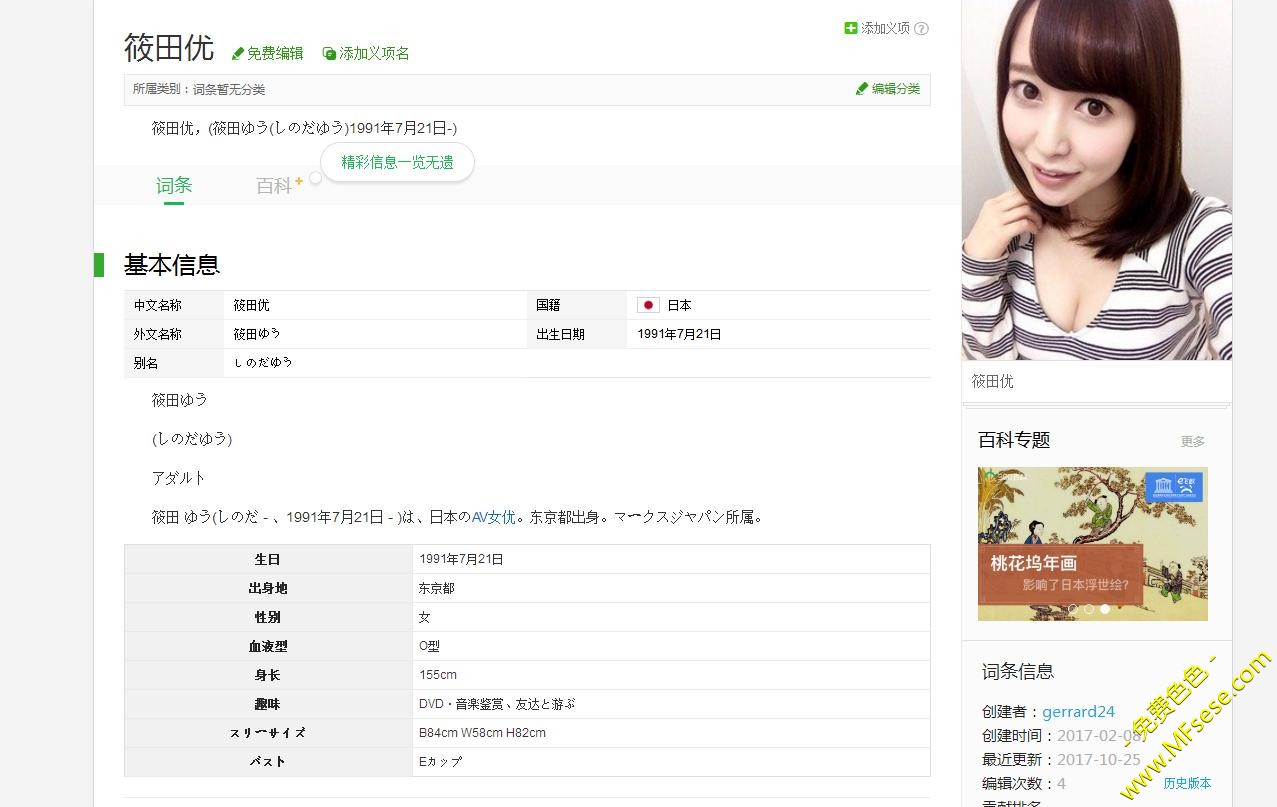This screenshot has height=807, width=1277.
Task: Open the AV女优 hyperlink in description
Action: [x=493, y=517]
